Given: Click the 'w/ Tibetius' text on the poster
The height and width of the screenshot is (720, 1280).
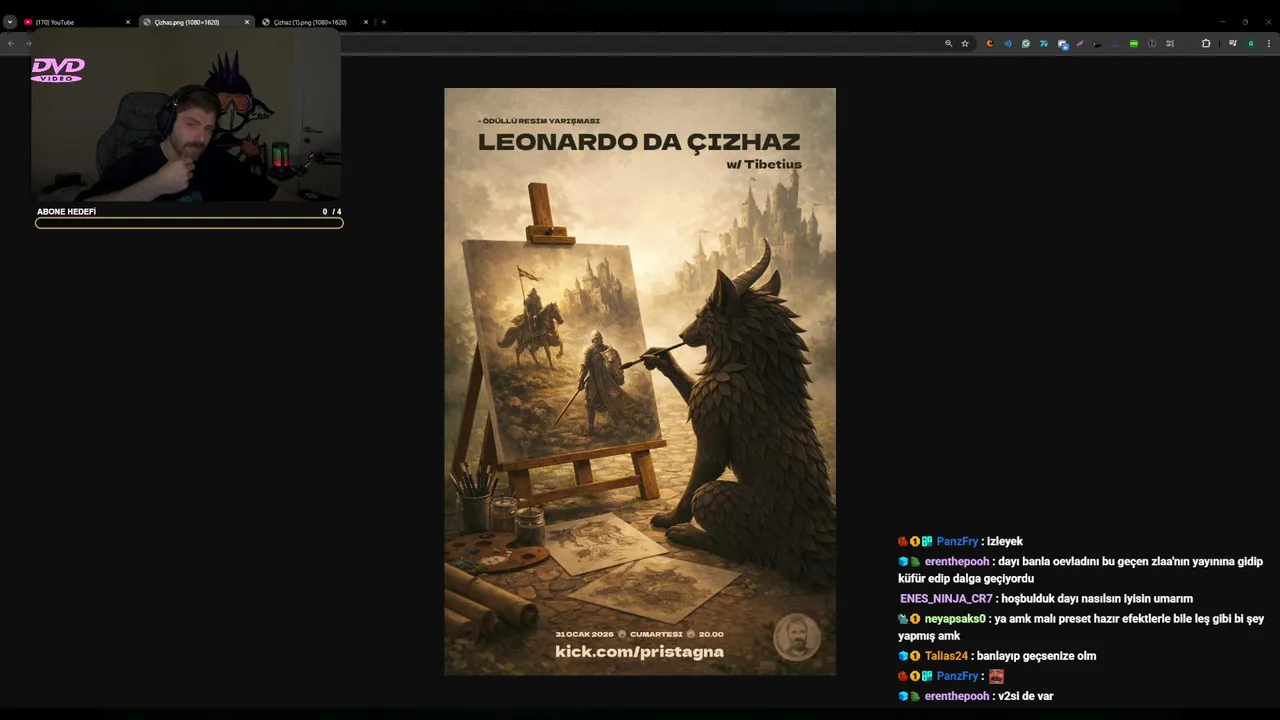Looking at the screenshot, I should [764, 164].
